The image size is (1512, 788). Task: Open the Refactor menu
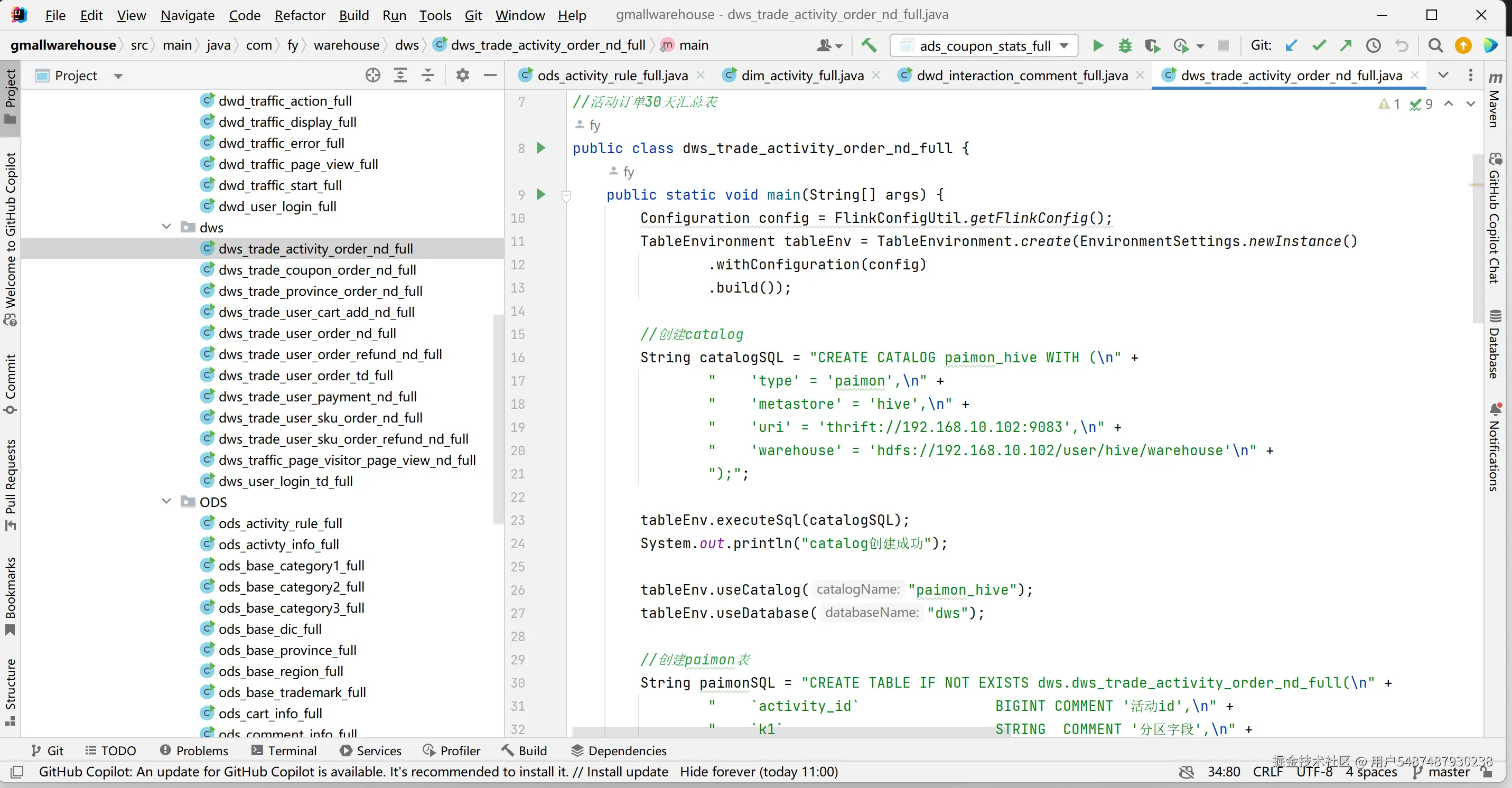tap(300, 15)
